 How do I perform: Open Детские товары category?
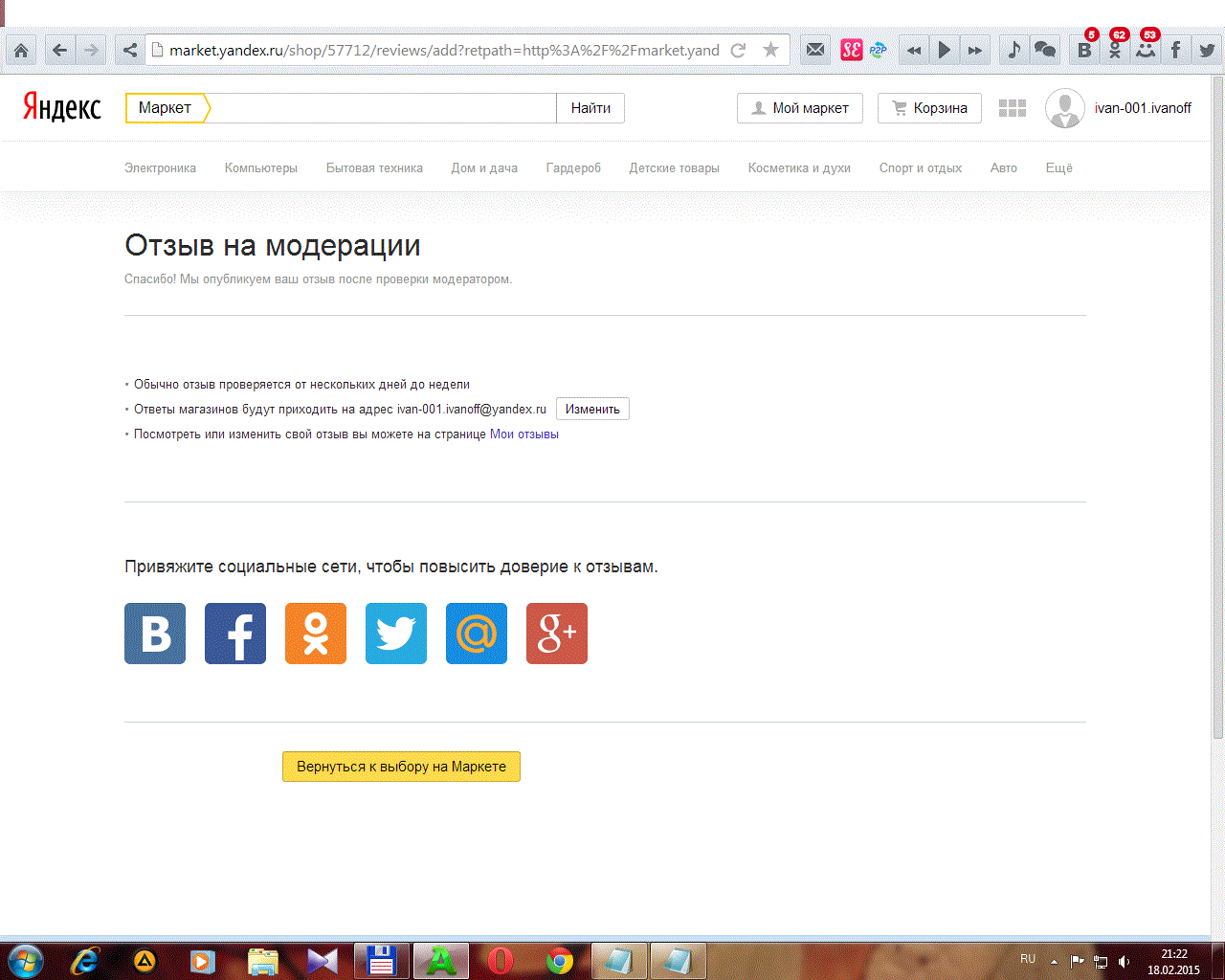click(674, 167)
